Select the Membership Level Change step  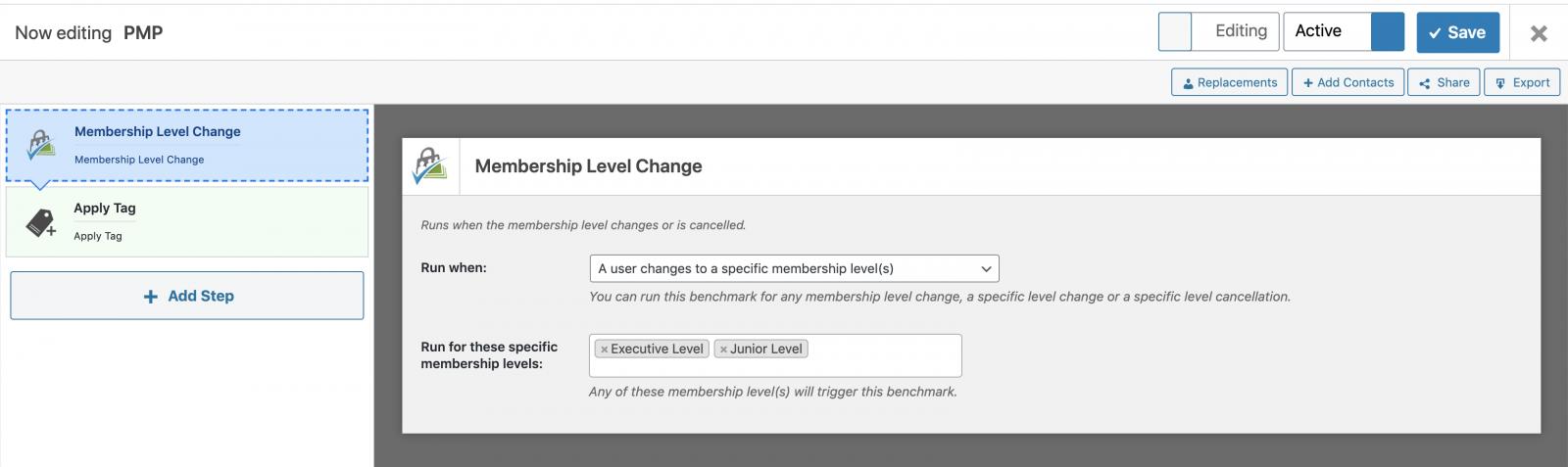tap(187, 145)
